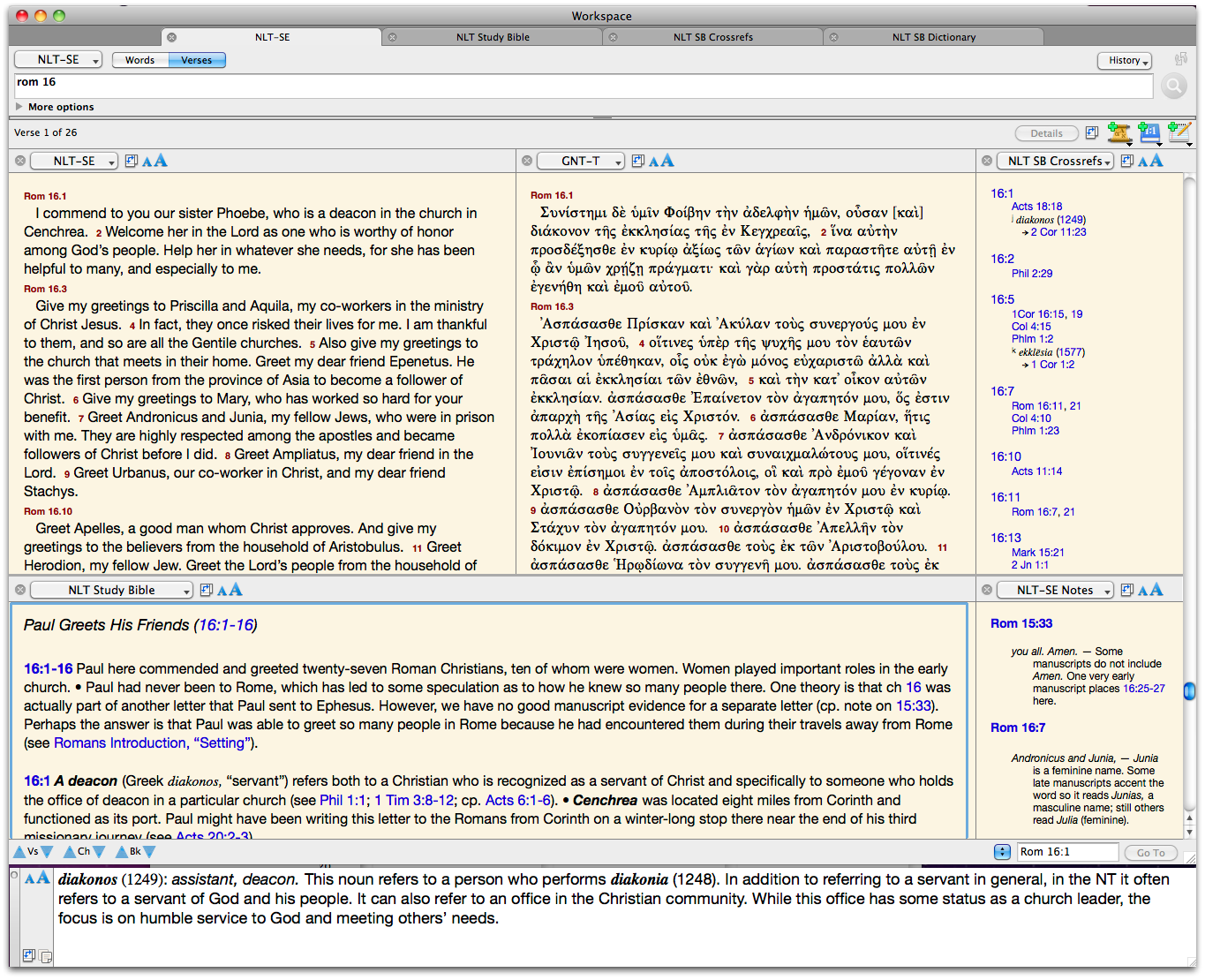
Task: Increase text size in the instant details box
Action: pyautogui.click(x=43, y=878)
